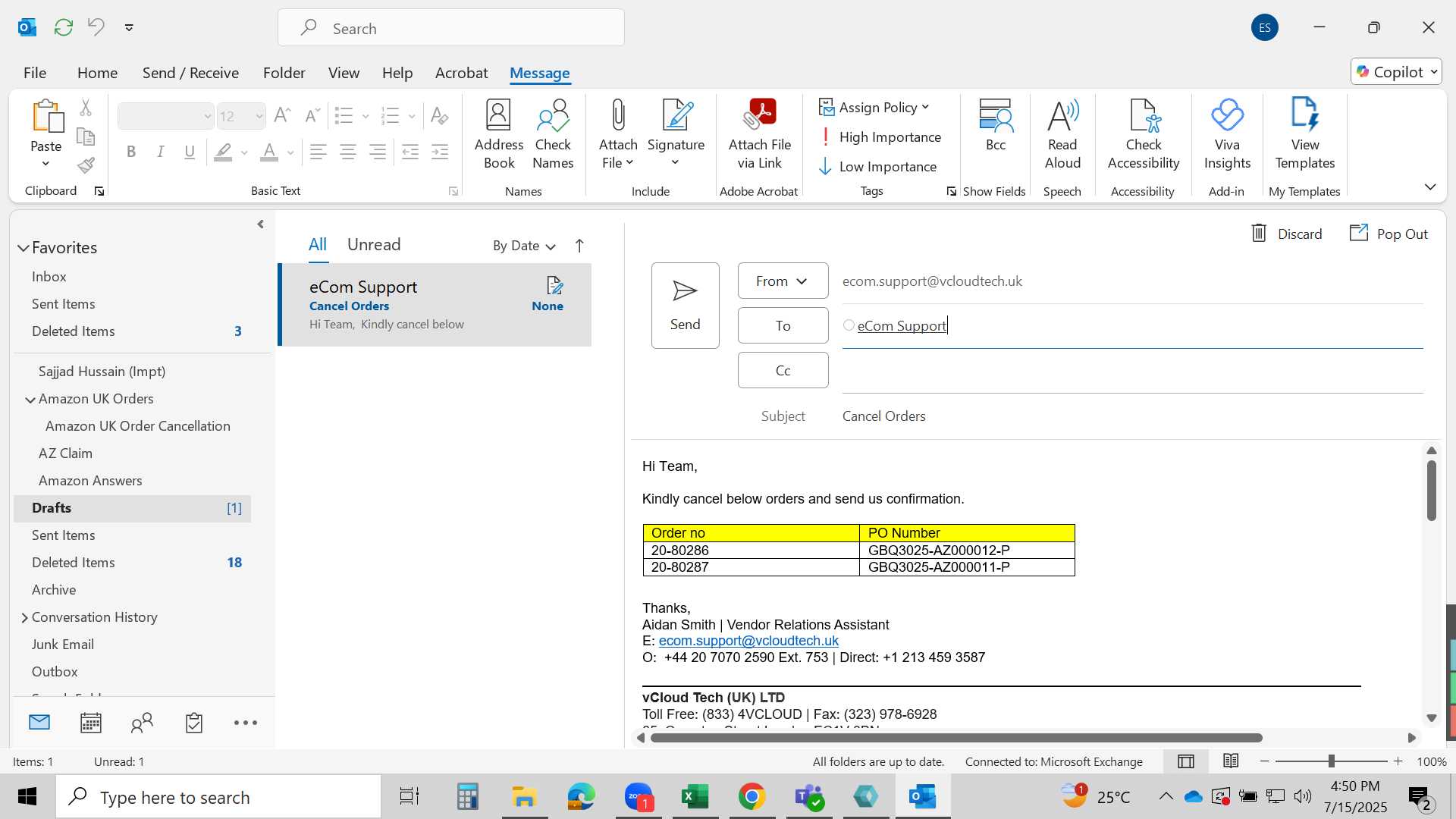Center align the text

pyautogui.click(x=348, y=152)
